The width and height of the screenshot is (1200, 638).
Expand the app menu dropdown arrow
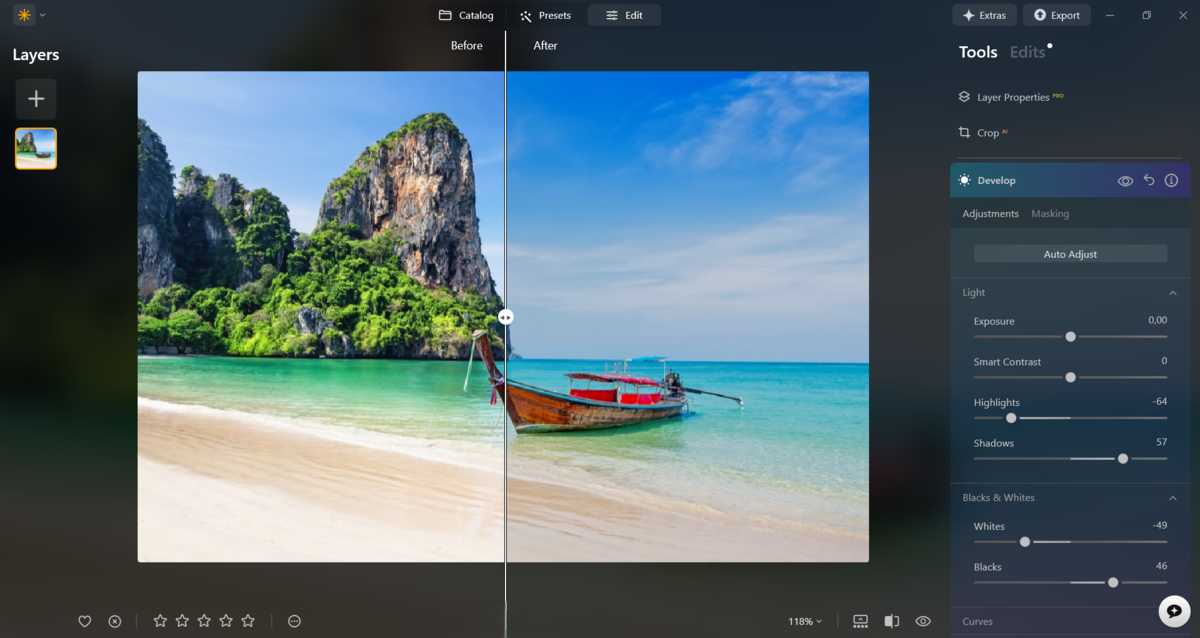(x=43, y=16)
